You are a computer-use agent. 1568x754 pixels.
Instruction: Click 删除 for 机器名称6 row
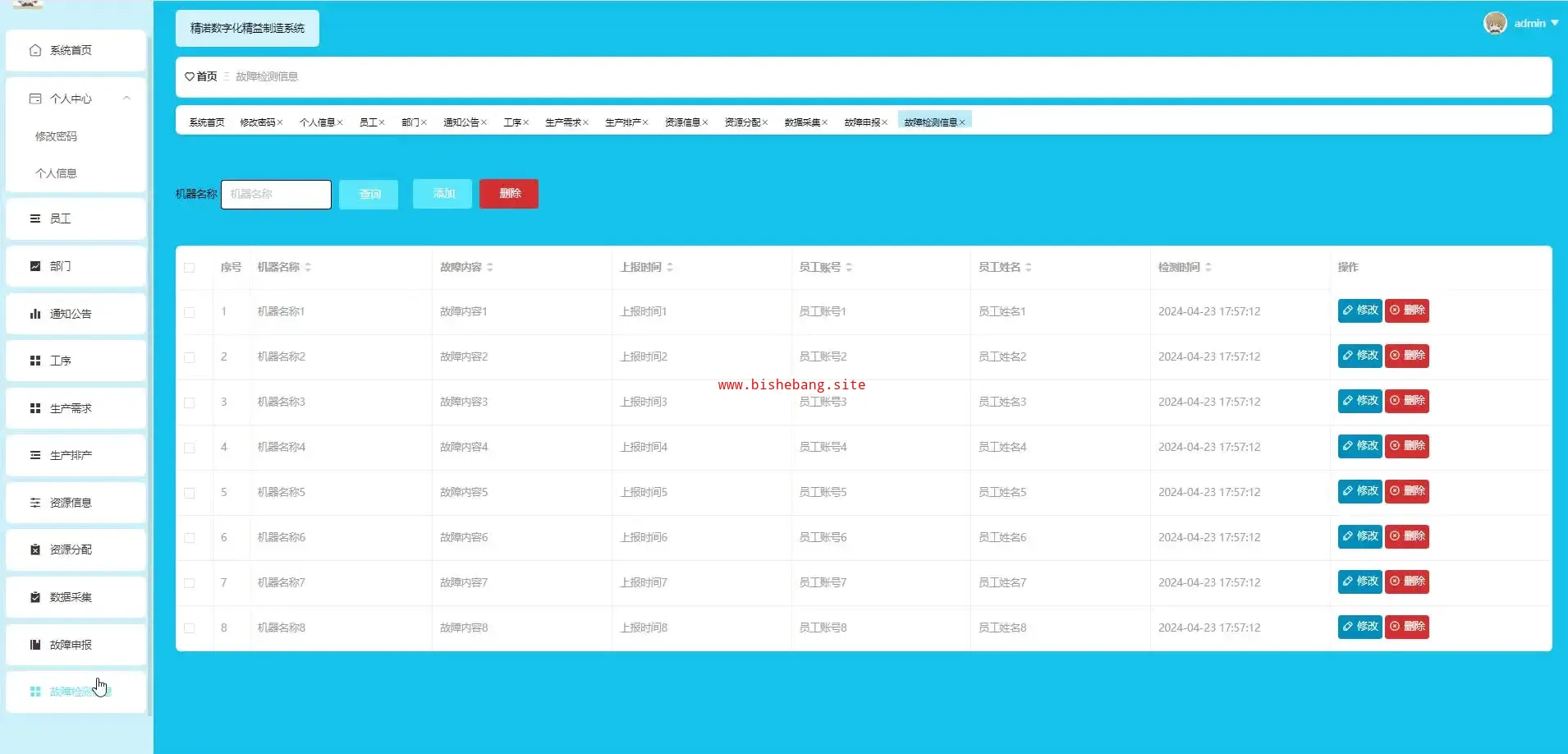(1407, 536)
